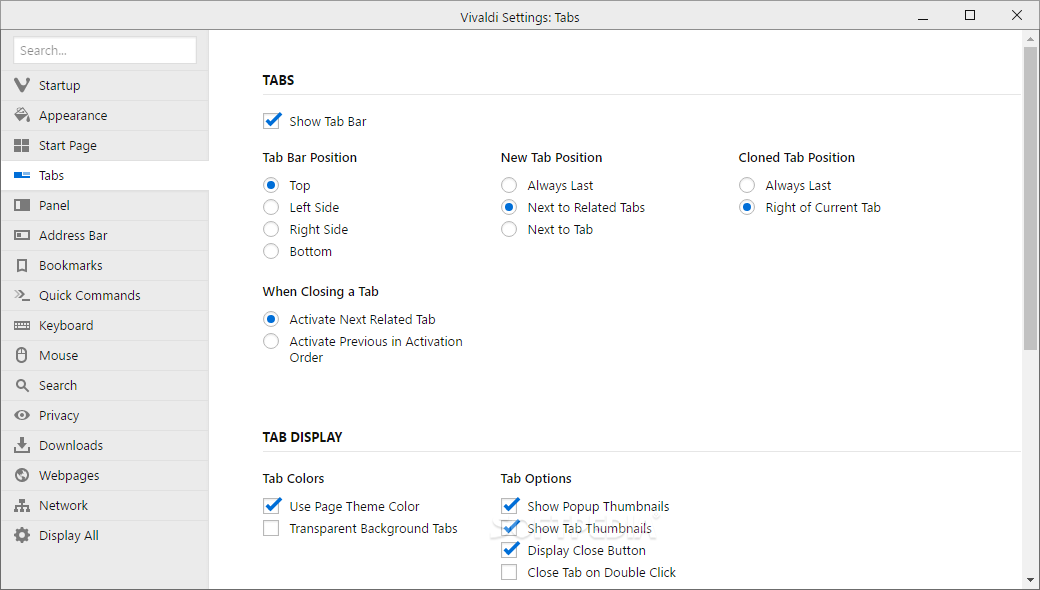
Task: Select Bottom tab bar position
Action: (271, 251)
